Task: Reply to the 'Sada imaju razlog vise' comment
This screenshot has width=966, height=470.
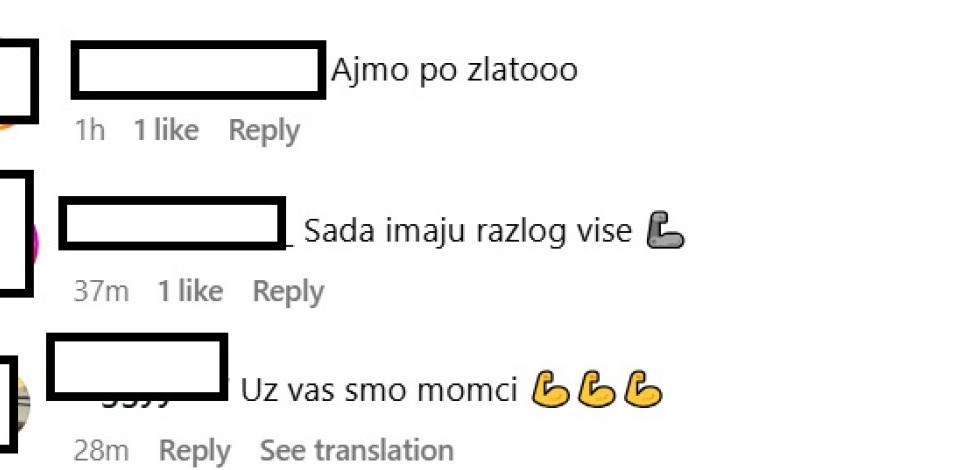Action: [x=288, y=291]
